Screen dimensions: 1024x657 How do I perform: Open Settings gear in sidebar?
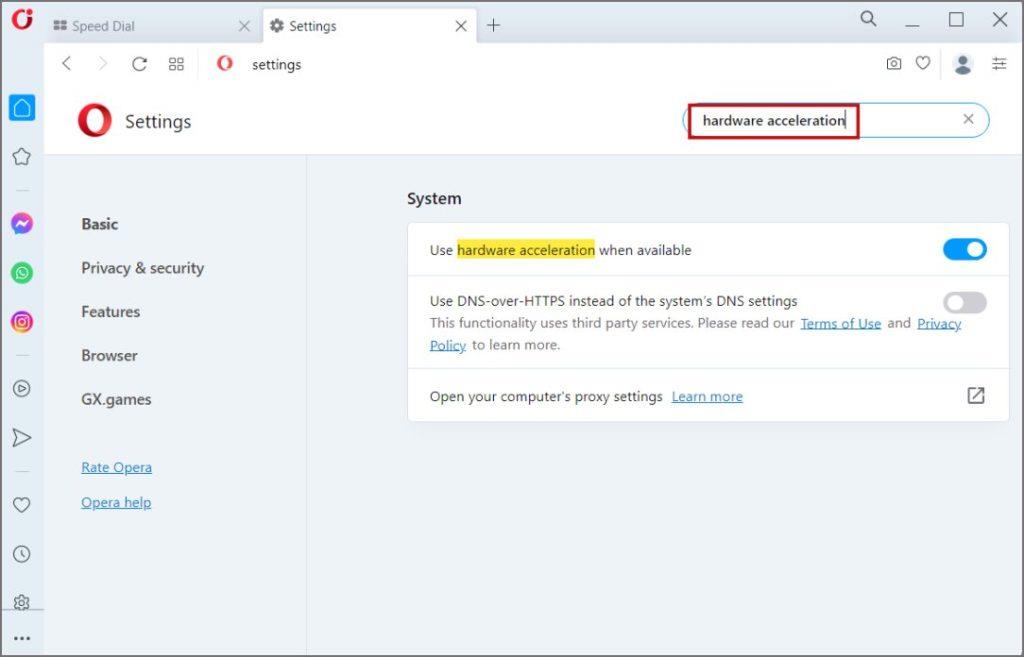click(x=22, y=601)
